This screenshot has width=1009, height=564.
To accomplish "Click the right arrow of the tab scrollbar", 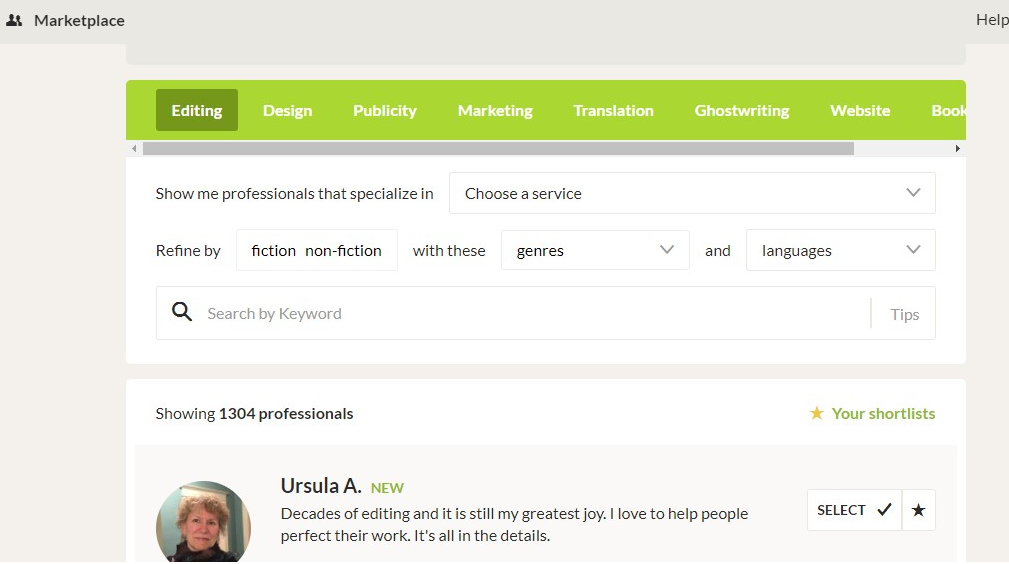I will point(957,149).
